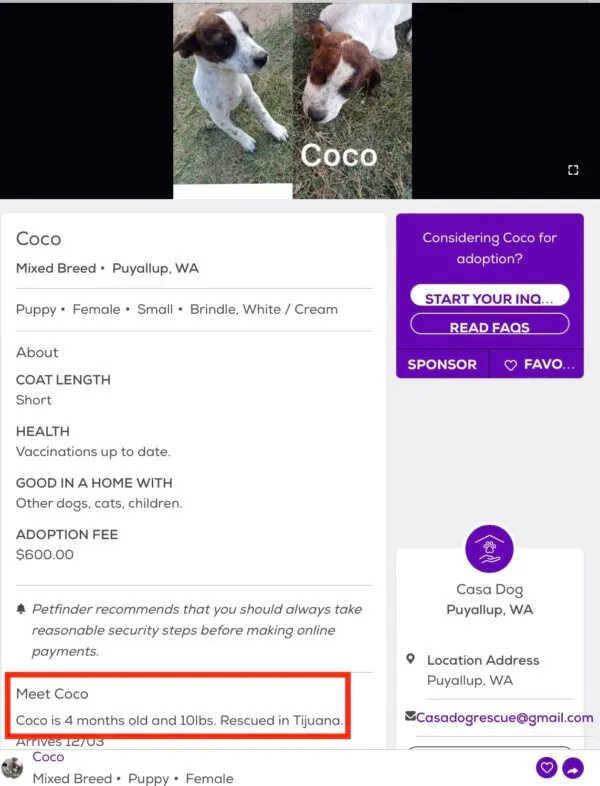The width and height of the screenshot is (600, 786).
Task: Toggle the heart favorite in bottom bar
Action: click(x=546, y=768)
